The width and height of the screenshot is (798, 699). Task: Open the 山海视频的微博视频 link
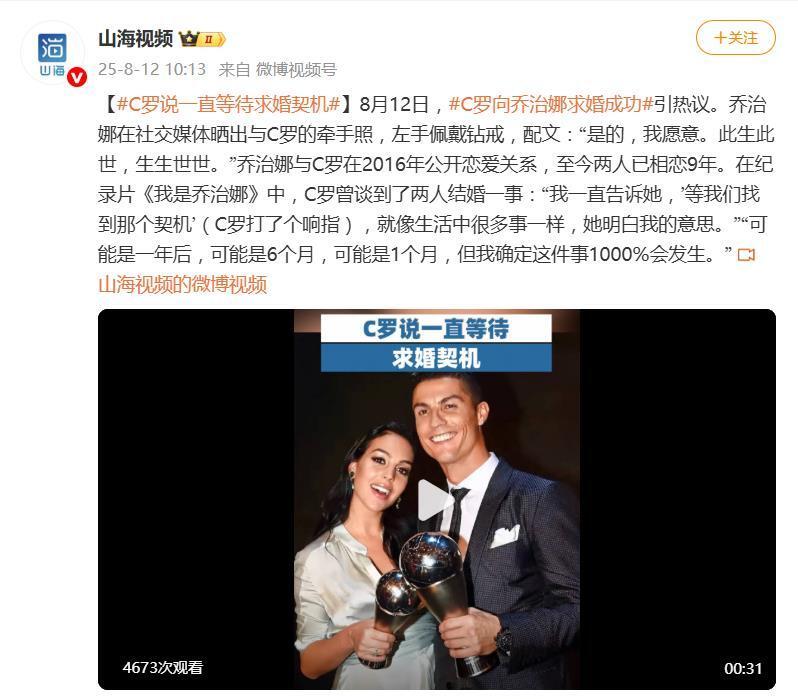pos(182,284)
